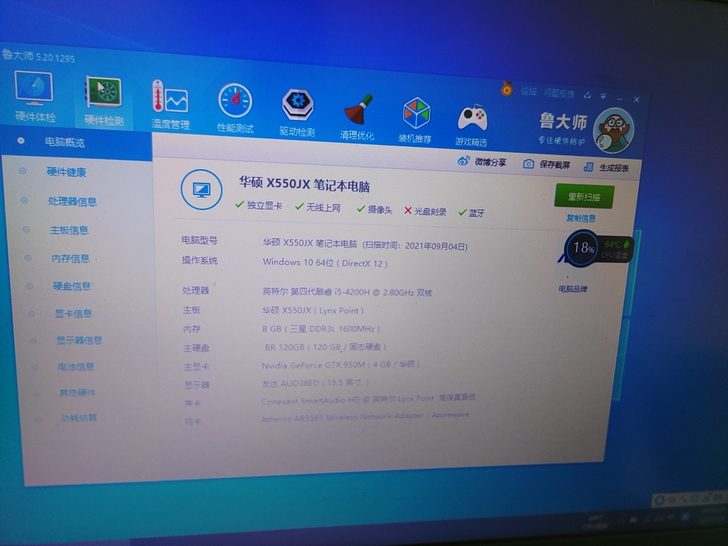Select 处理器信息 in the sidebar
The width and height of the screenshot is (728, 546).
pyautogui.click(x=72, y=201)
